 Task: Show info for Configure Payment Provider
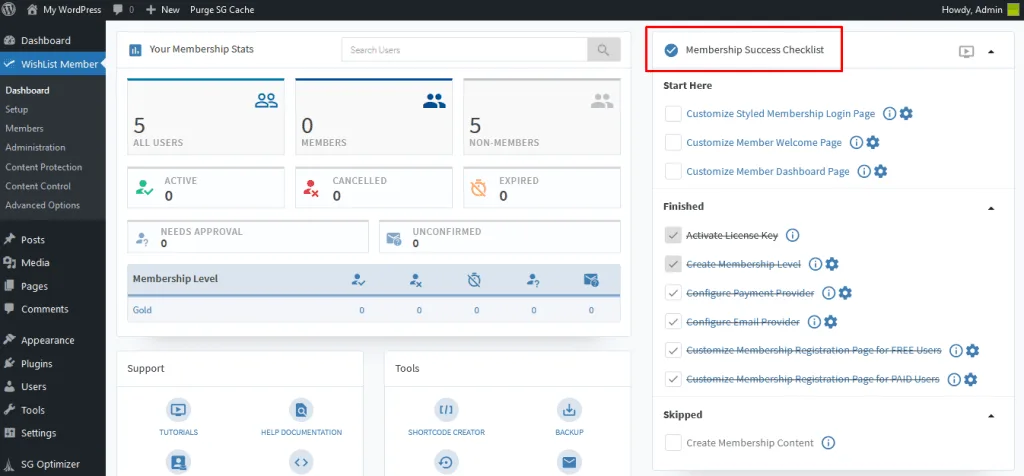[829, 293]
